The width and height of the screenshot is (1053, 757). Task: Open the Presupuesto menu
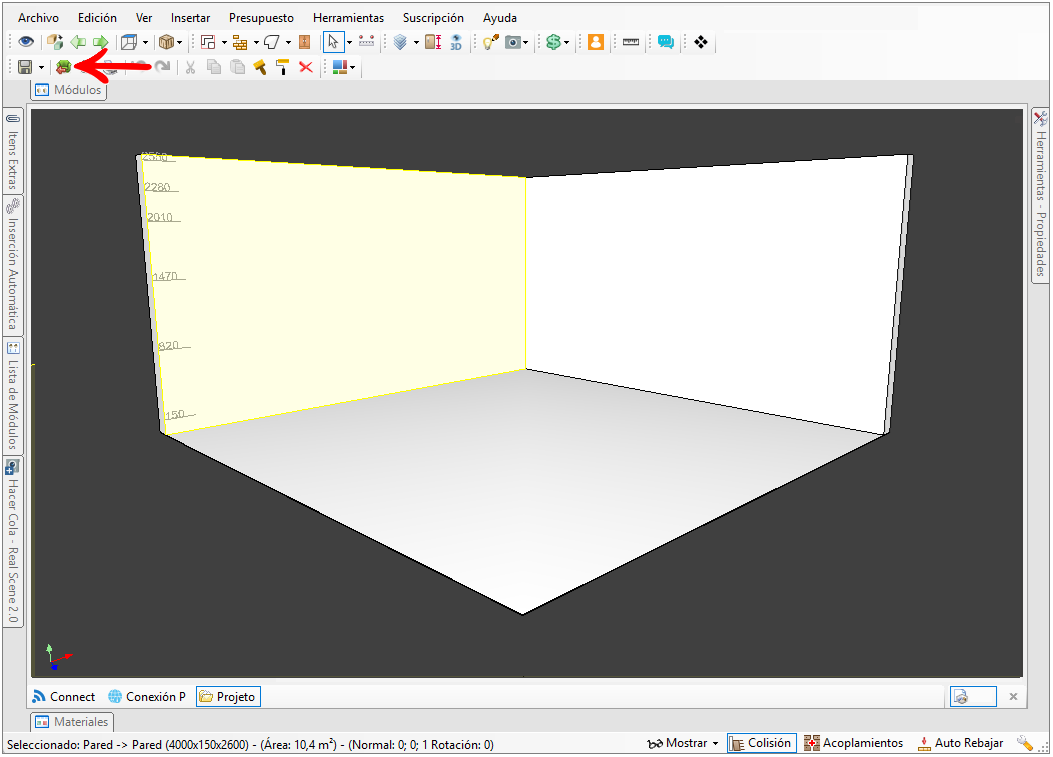click(261, 18)
